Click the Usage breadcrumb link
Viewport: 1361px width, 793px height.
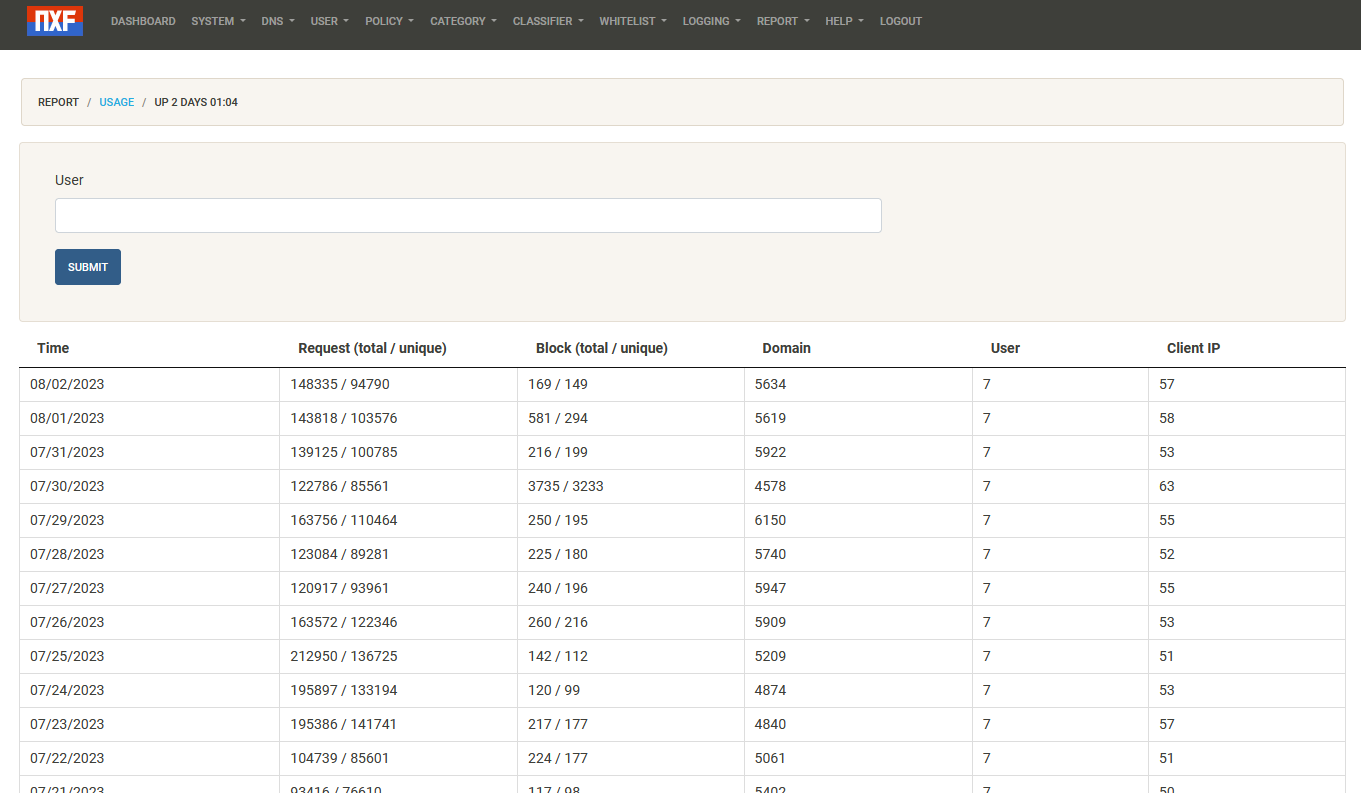116,102
